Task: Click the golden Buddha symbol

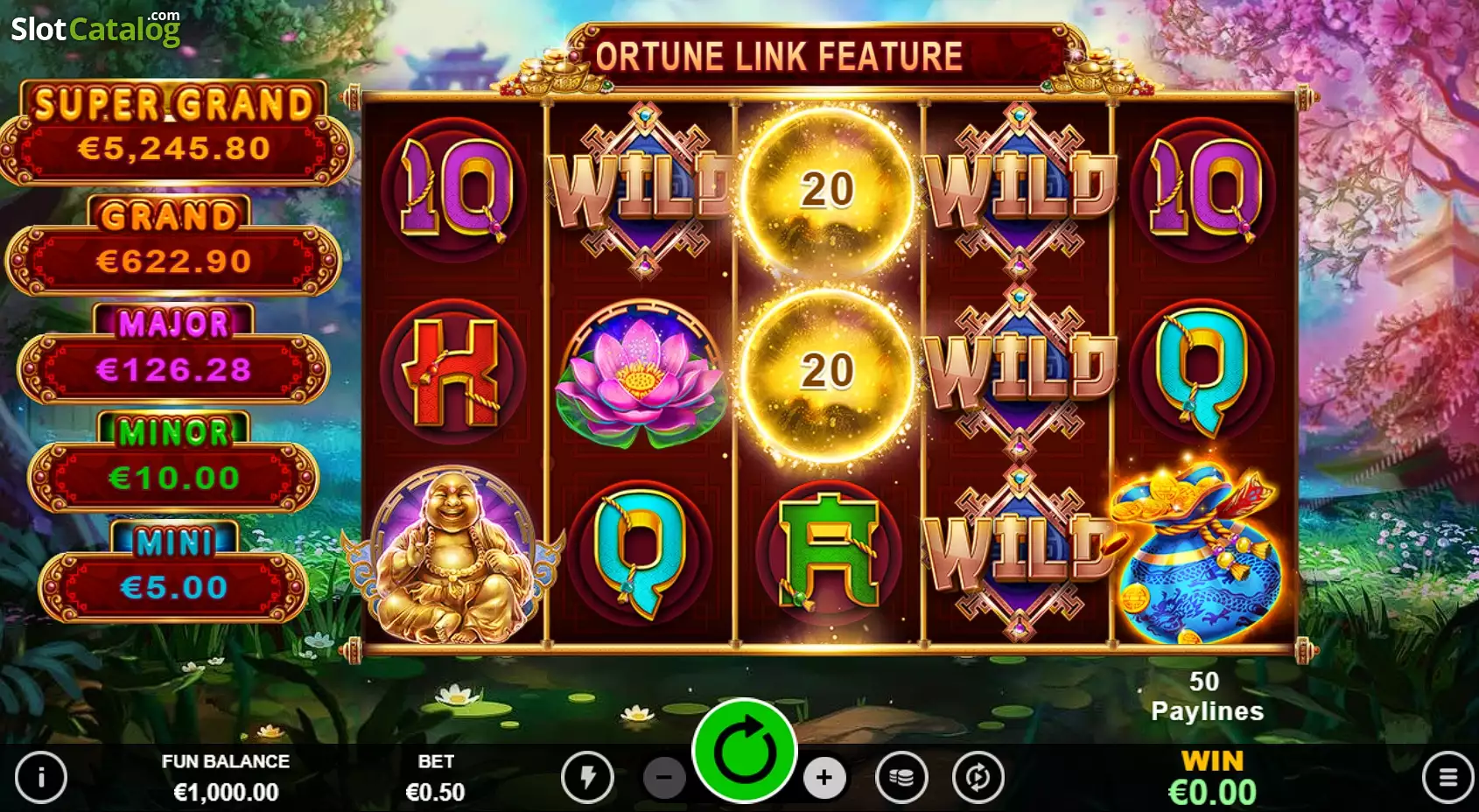Action: tap(452, 554)
